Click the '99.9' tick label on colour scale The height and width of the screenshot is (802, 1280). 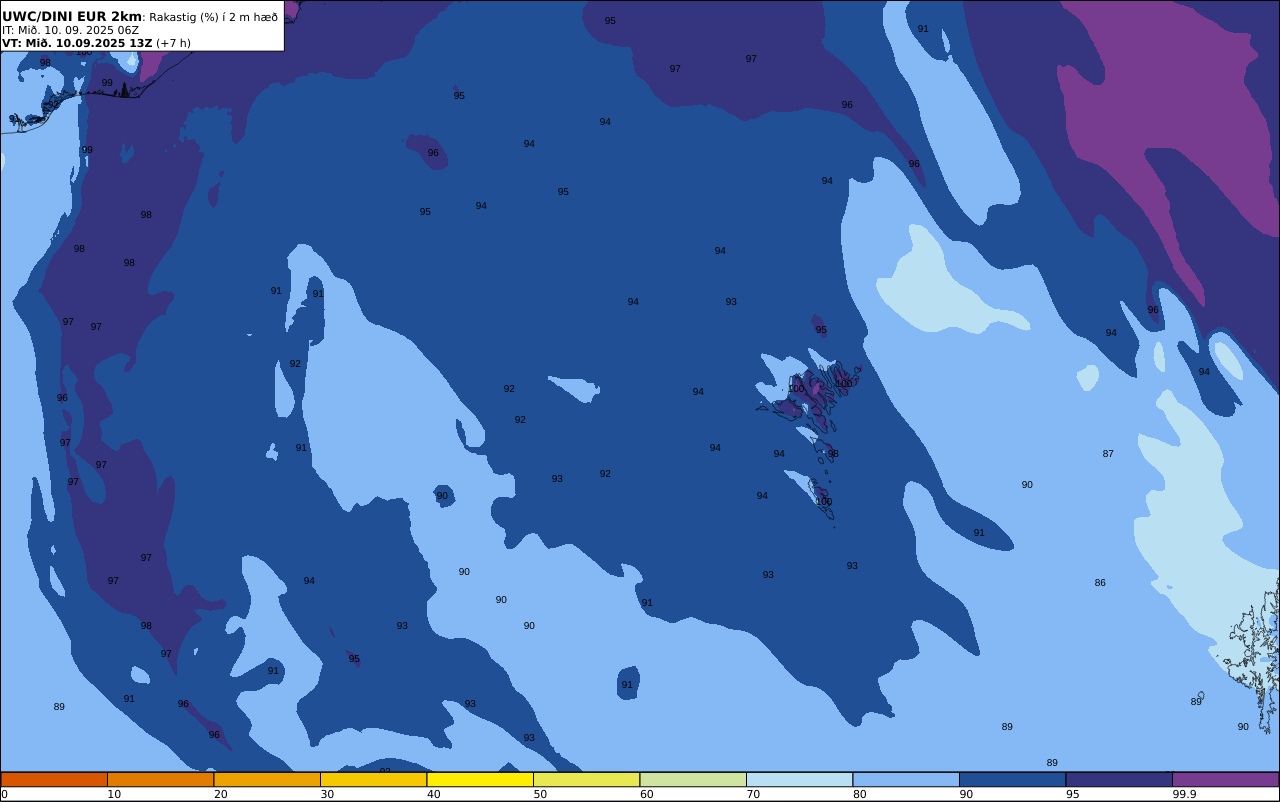pos(1184,794)
